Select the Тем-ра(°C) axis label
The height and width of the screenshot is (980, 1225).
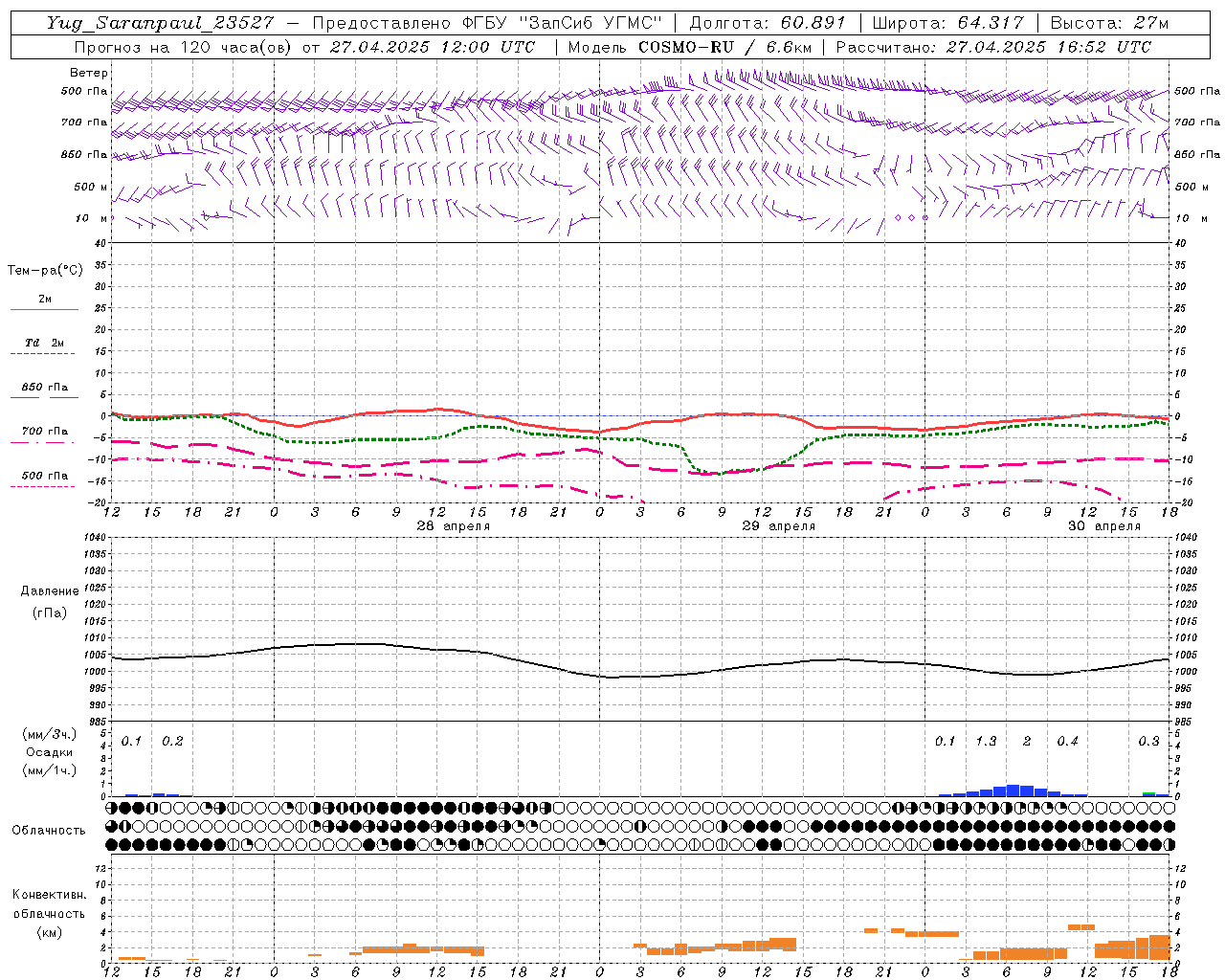(45, 271)
